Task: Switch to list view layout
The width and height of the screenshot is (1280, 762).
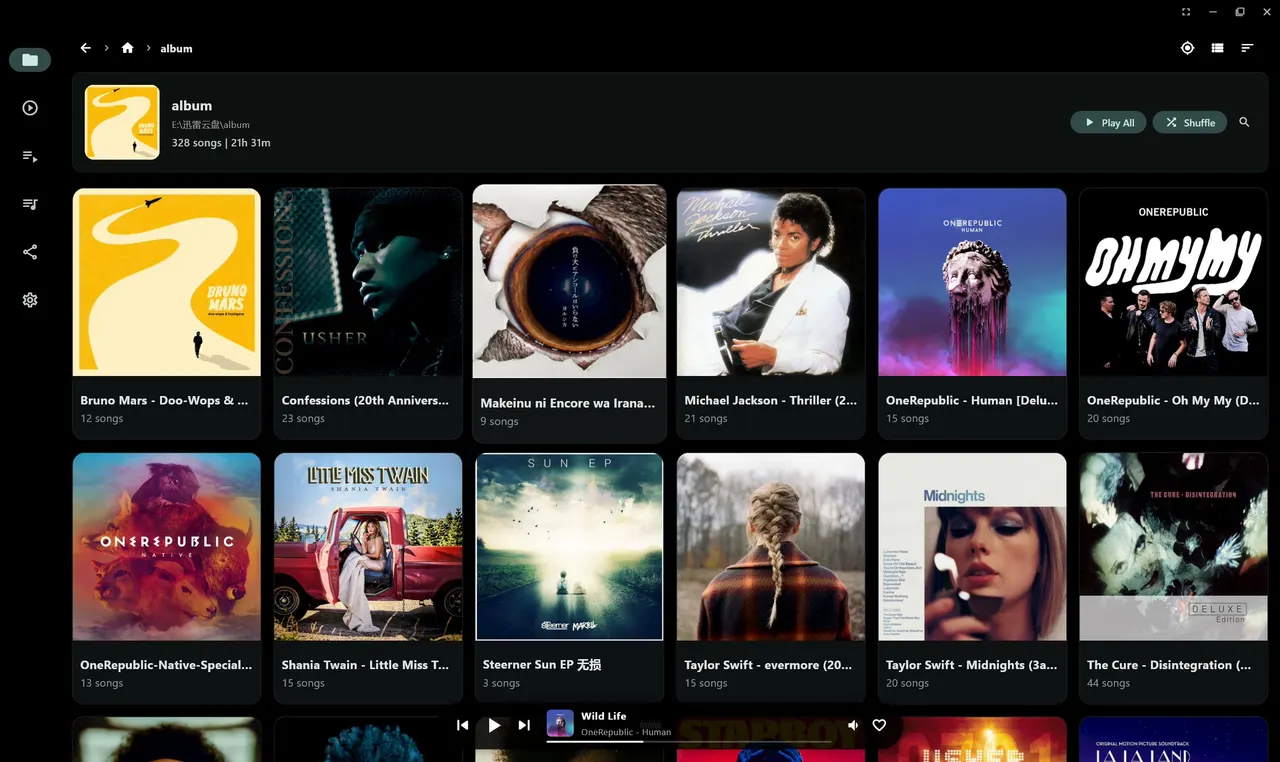Action: (1217, 48)
